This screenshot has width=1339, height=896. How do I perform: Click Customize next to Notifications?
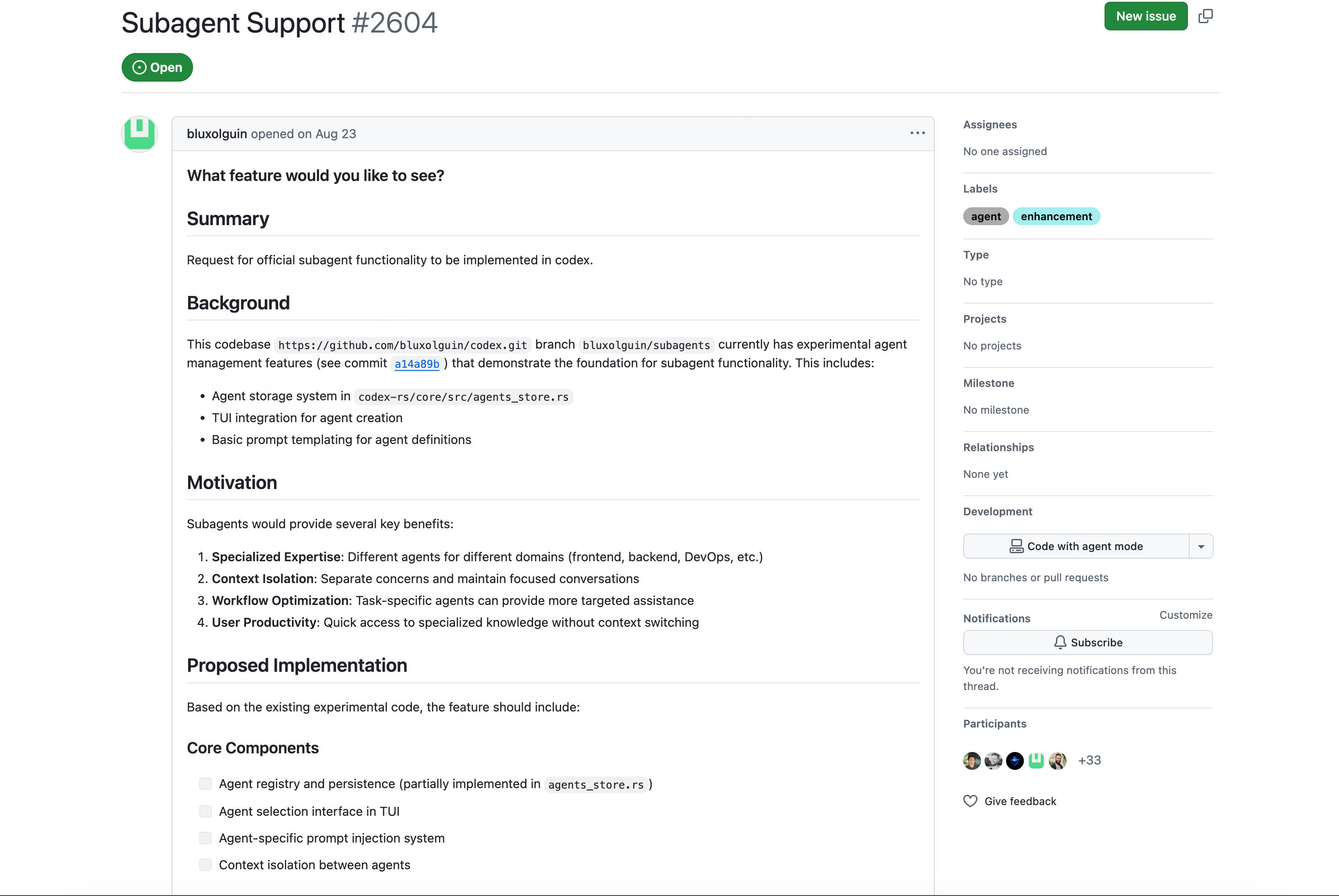[1186, 615]
